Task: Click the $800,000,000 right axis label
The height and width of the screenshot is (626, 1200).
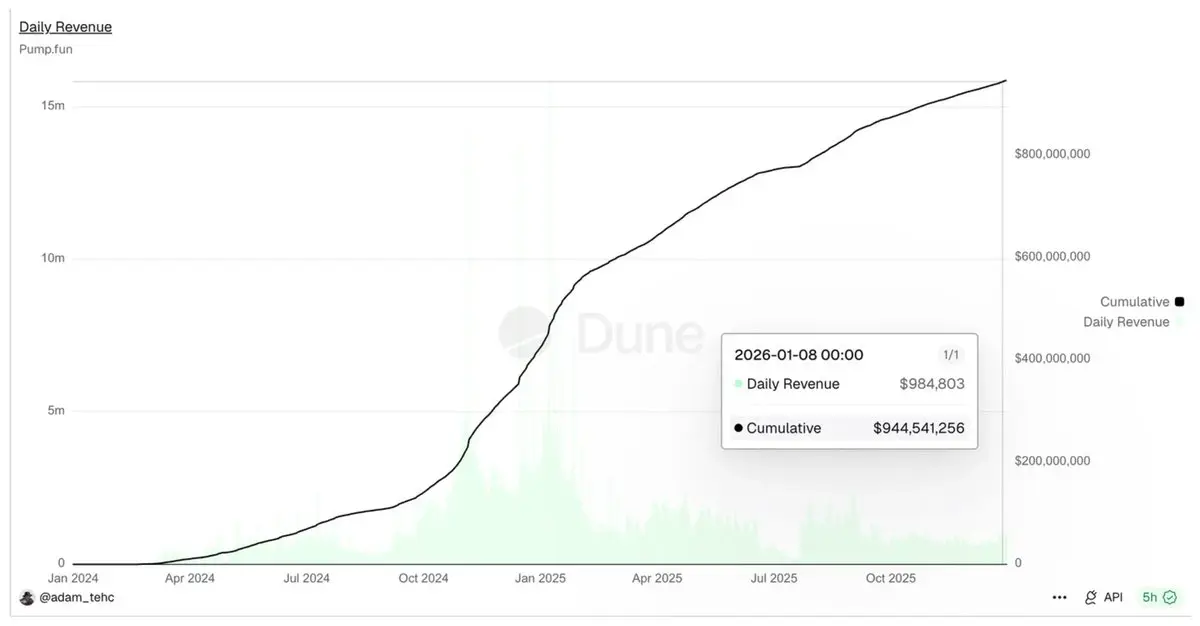Action: 1051,154
